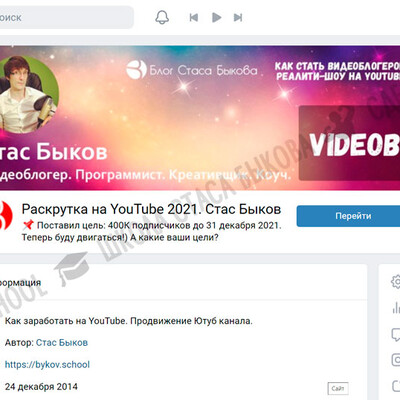Click the date 24 декабря 2014
The width and height of the screenshot is (400, 400).
(x=41, y=387)
